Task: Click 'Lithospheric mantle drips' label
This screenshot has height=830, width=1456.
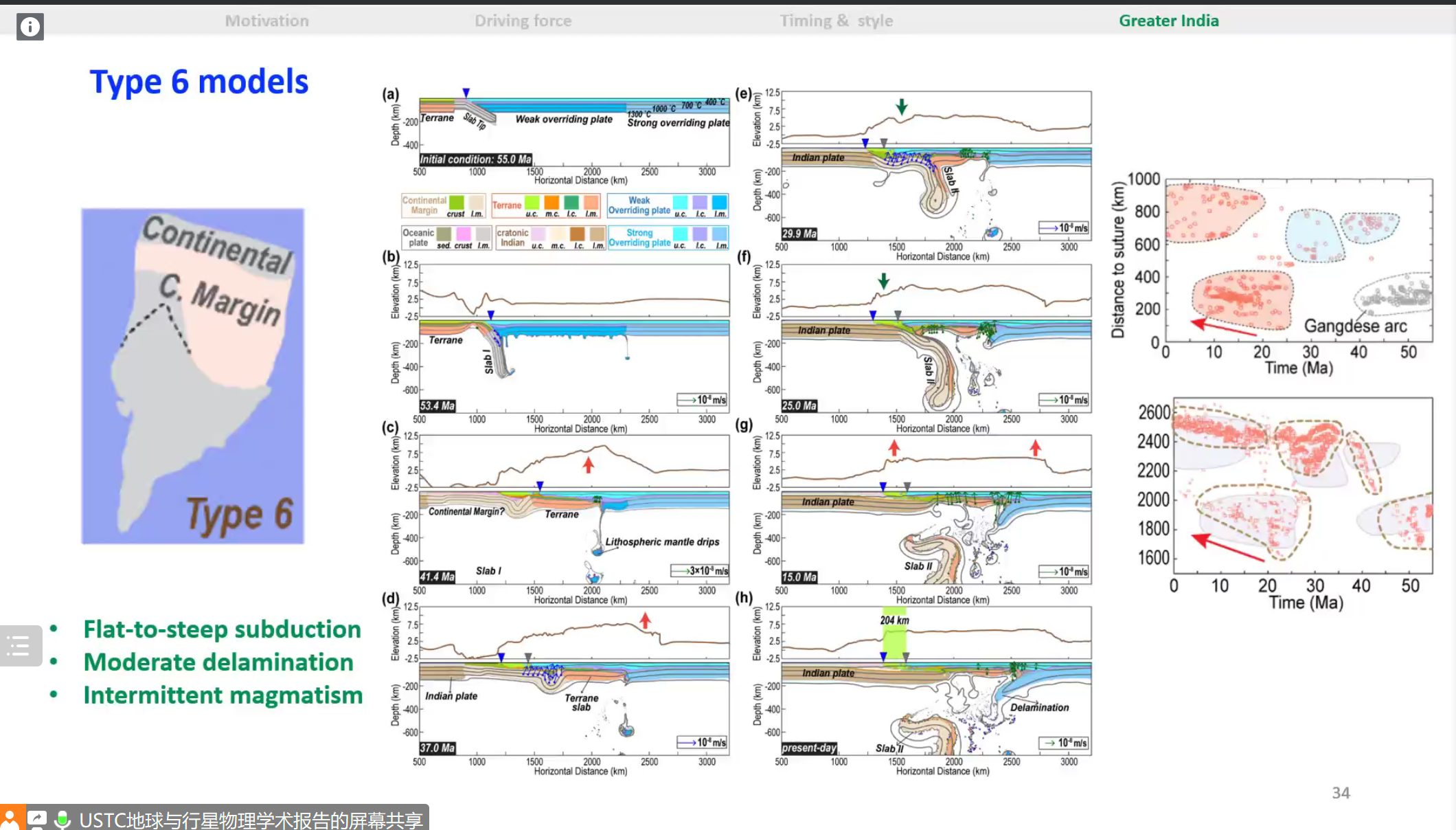Action: click(662, 542)
